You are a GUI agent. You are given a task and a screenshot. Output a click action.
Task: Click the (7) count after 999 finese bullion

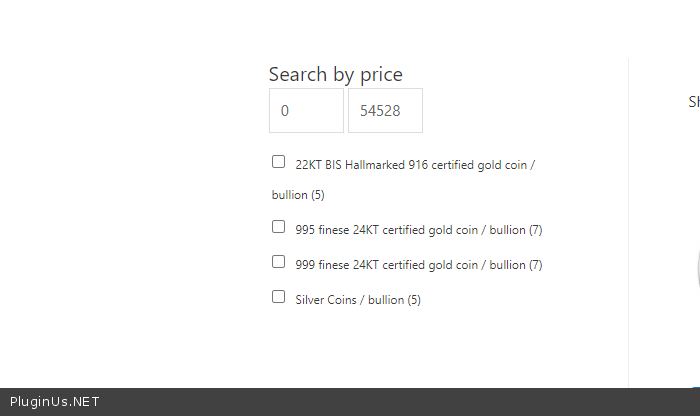(x=536, y=265)
